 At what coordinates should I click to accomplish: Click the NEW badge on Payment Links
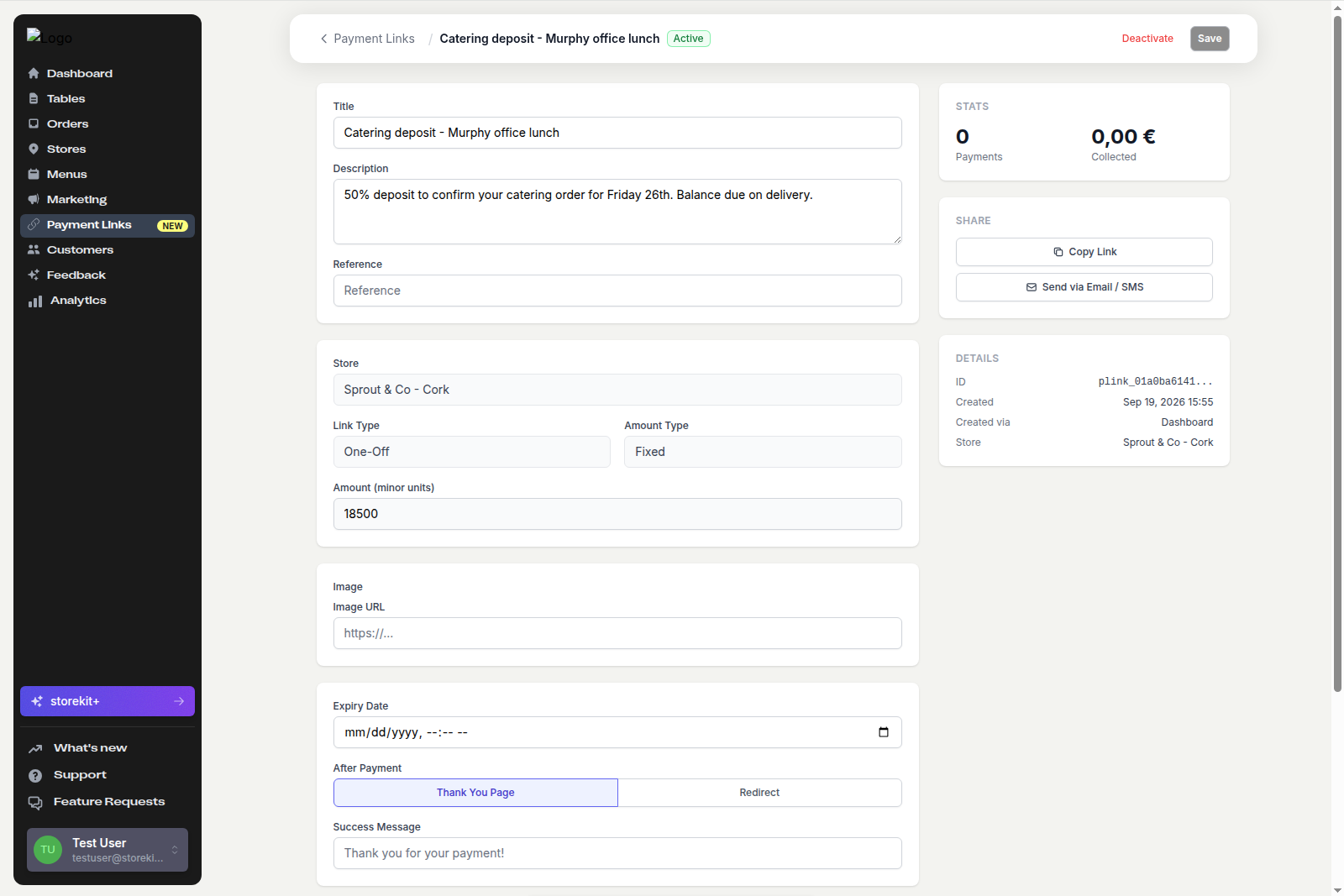173,226
